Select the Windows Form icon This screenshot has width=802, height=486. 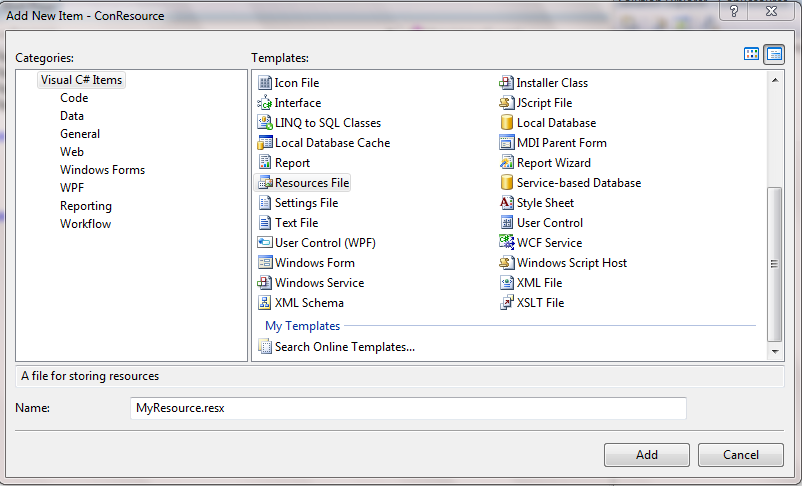click(264, 262)
